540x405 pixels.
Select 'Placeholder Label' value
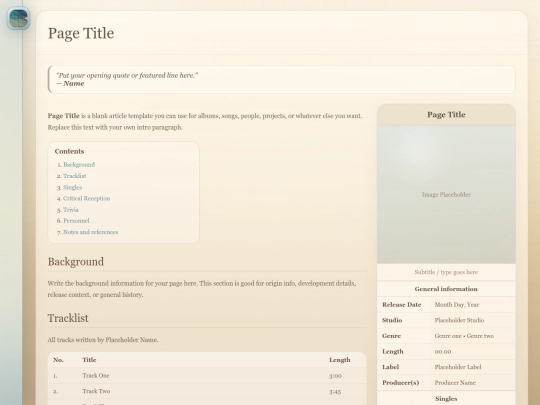coord(458,367)
